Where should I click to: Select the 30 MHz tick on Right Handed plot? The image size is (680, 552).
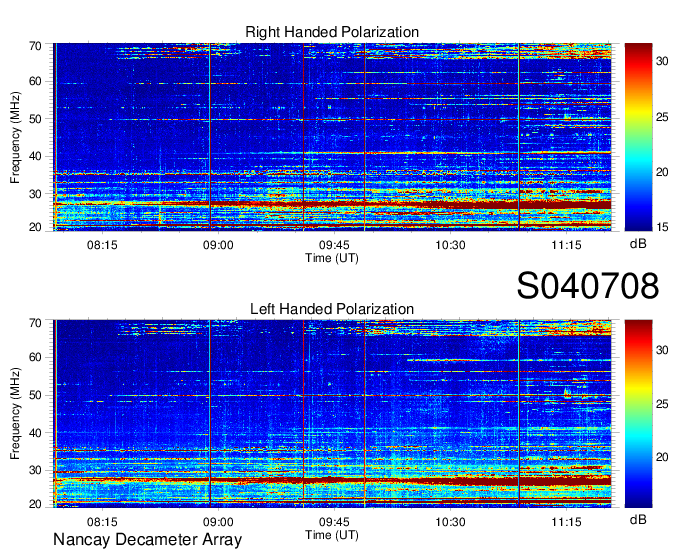(35, 194)
